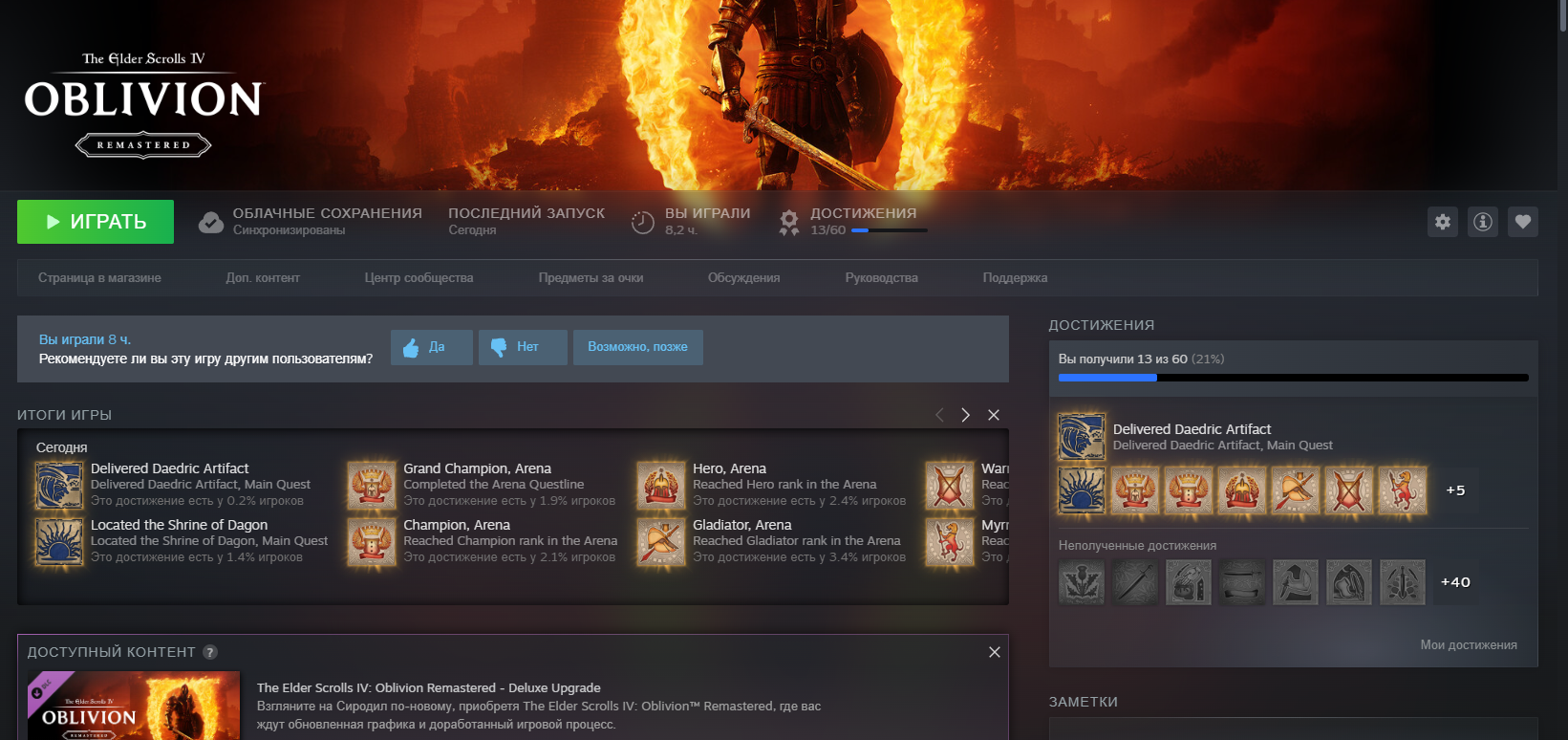Click locked diagonal sword achievement icon
The width and height of the screenshot is (1568, 740).
click(x=1135, y=582)
